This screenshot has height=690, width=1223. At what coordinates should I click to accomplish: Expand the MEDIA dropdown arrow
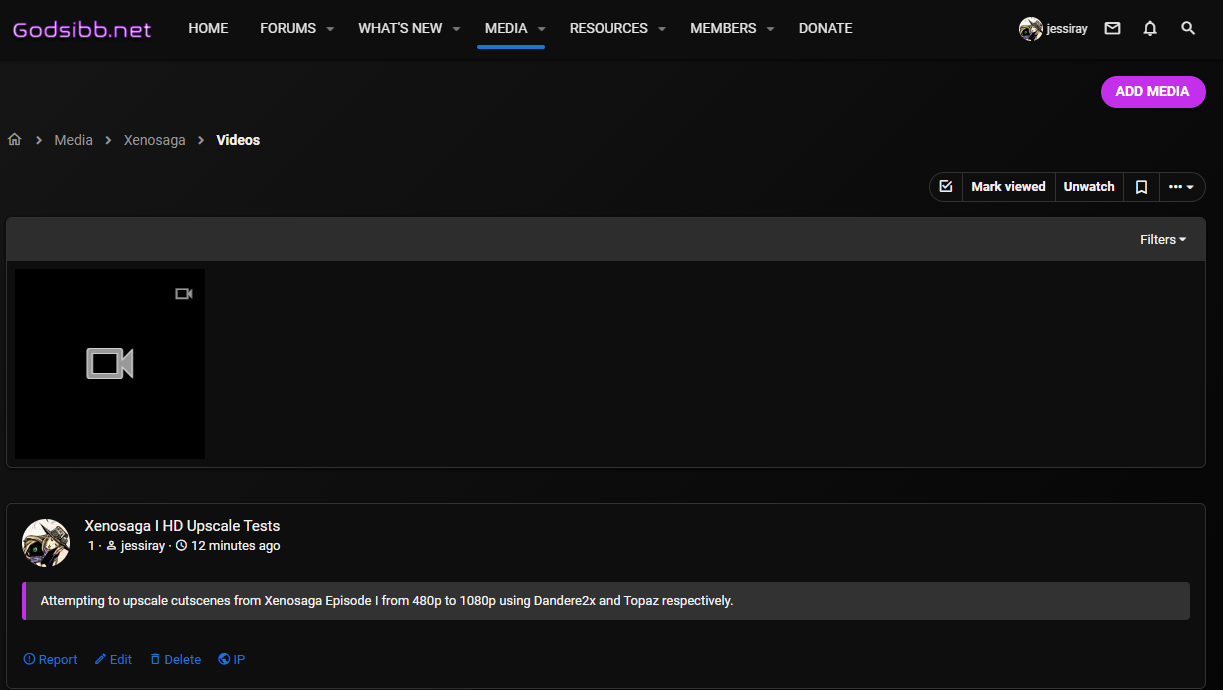(541, 29)
